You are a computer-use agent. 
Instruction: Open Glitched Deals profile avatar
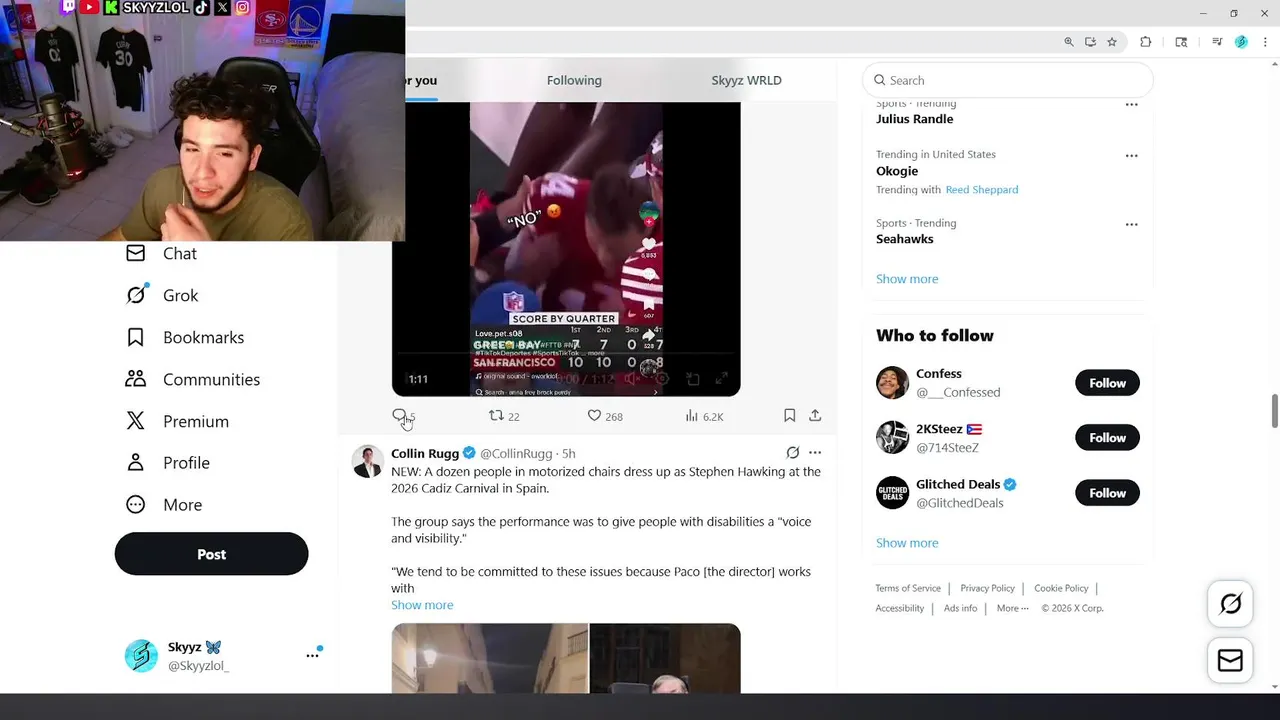coord(892,493)
